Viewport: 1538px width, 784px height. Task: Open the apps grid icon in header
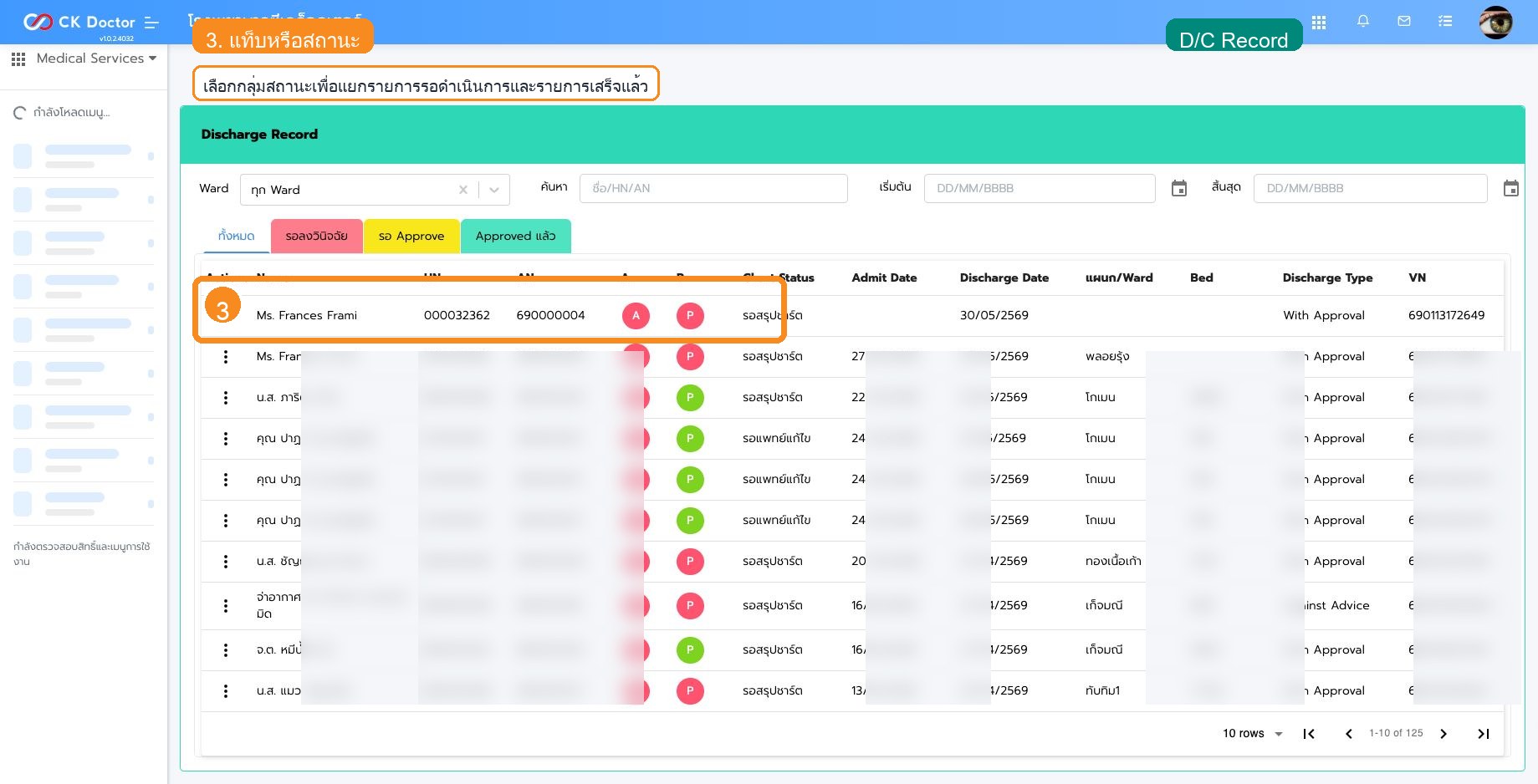click(1319, 23)
